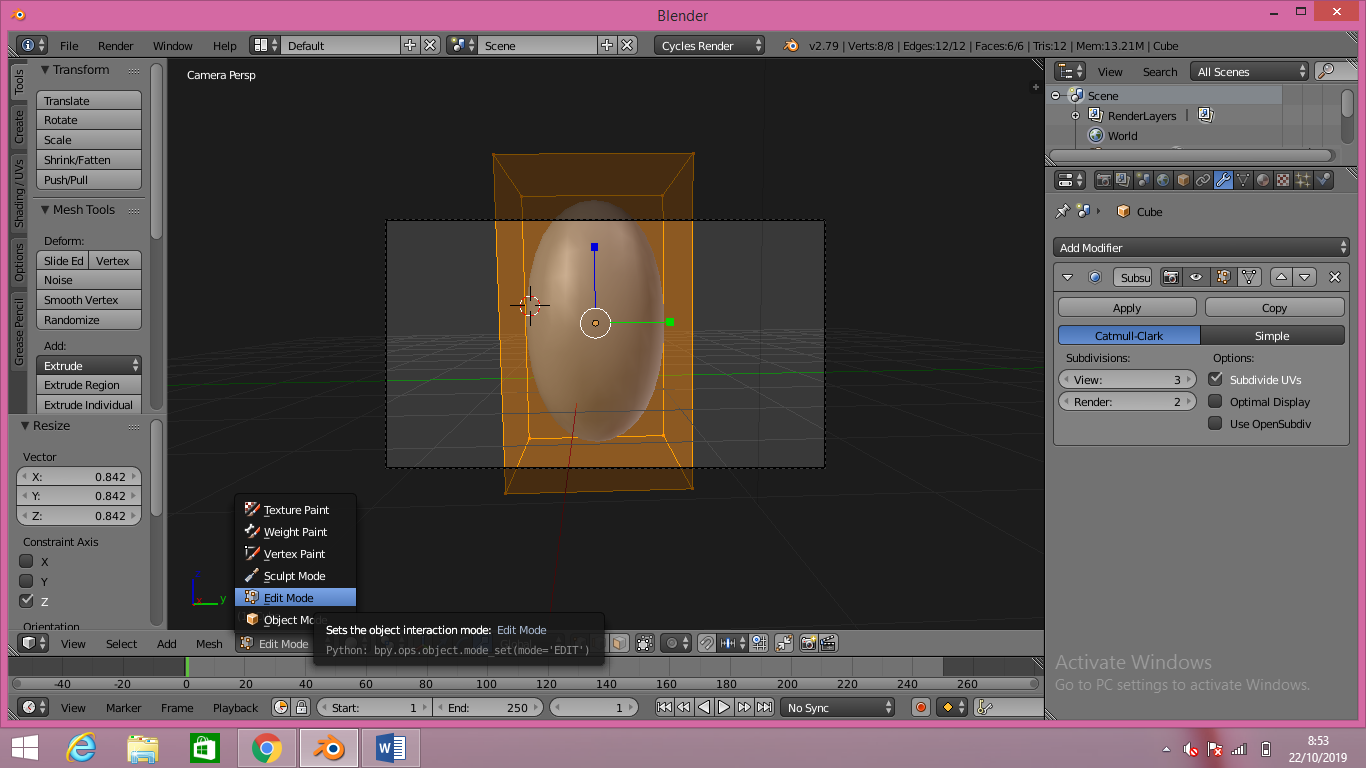Open the All Scenes outliner filter dropdown
1366x768 pixels.
[x=1249, y=71]
